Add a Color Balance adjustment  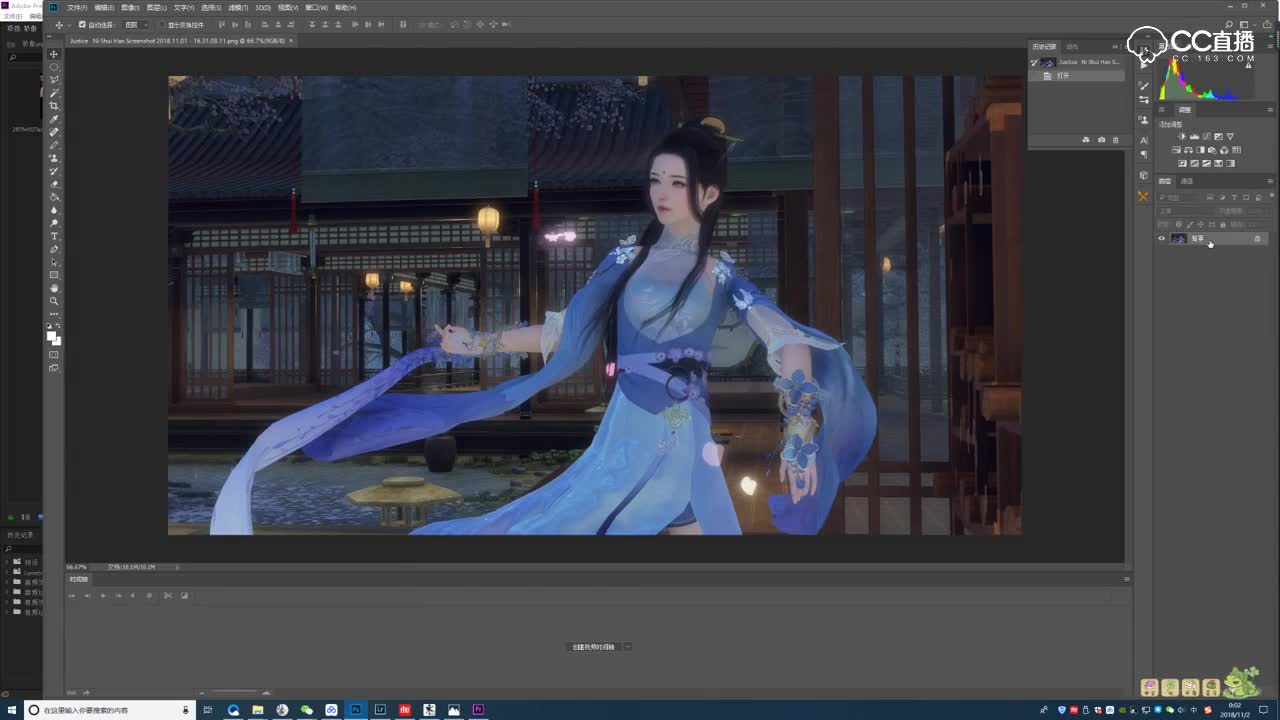pyautogui.click(x=1189, y=150)
